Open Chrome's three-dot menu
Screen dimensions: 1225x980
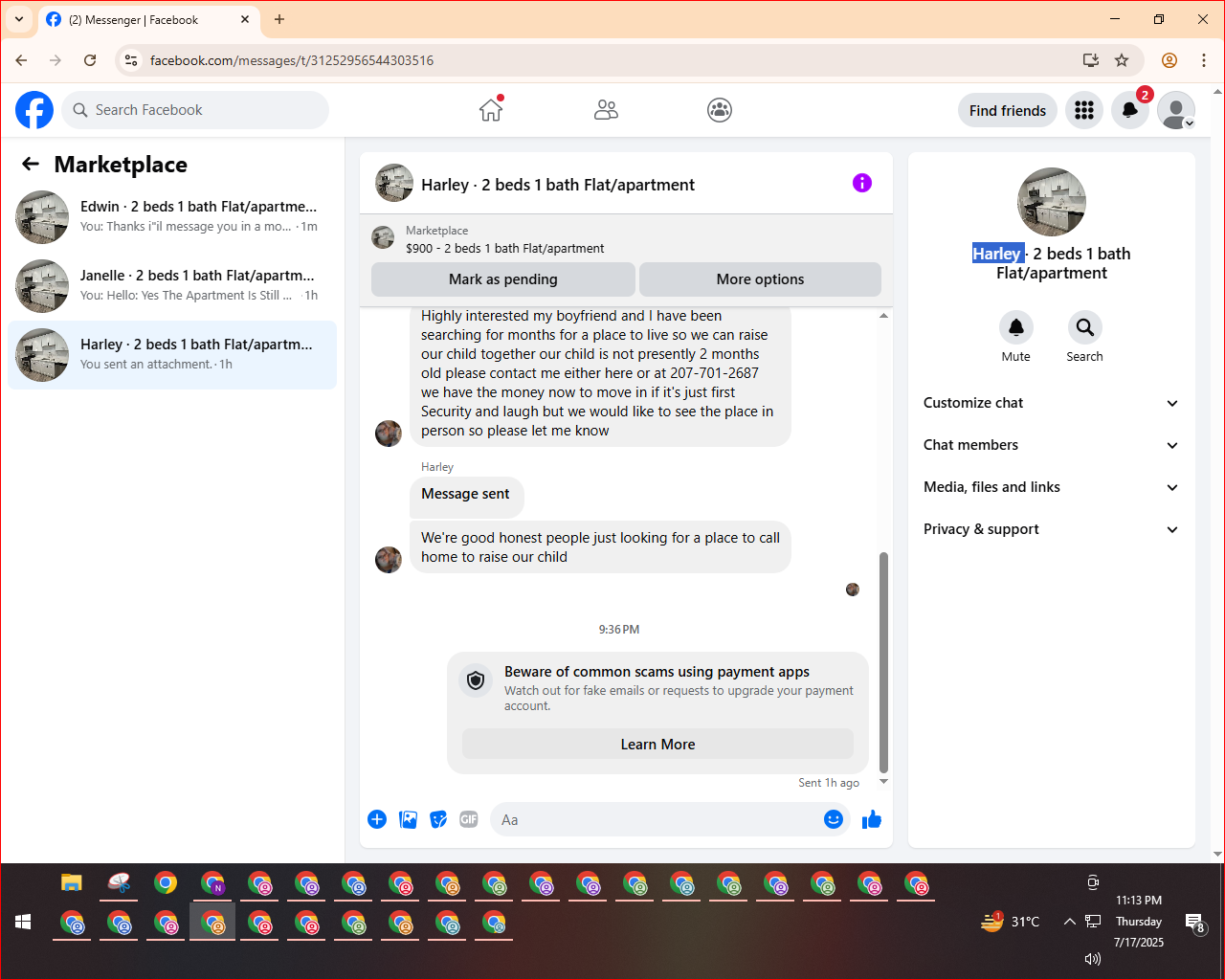click(1204, 60)
